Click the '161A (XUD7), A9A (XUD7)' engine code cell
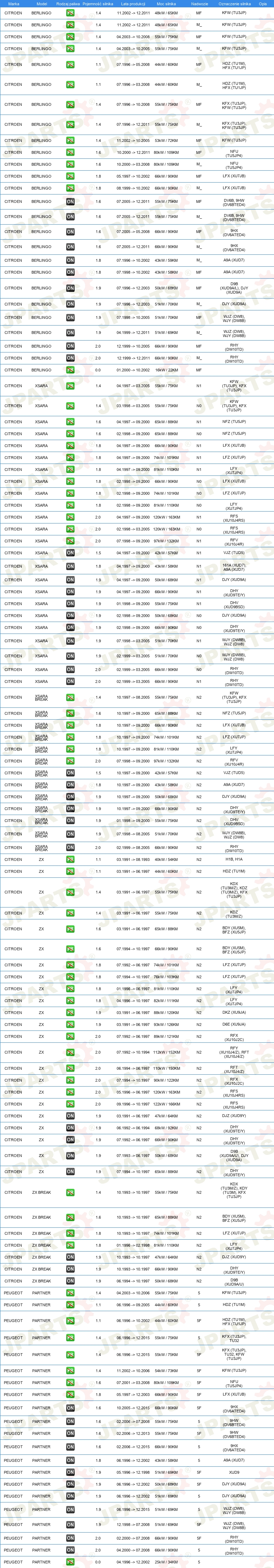The height and width of the screenshot is (1568, 274). tap(234, 567)
